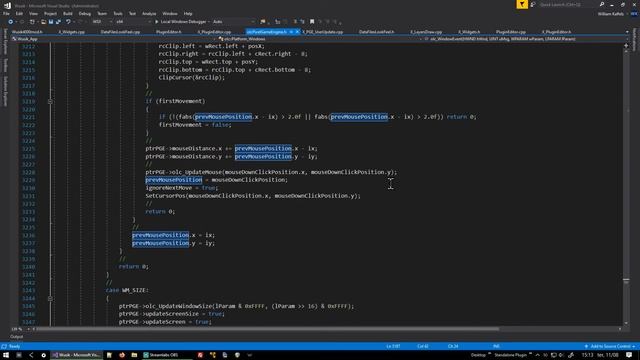Click the feedback icon beside Quick Launch

coord(533,4)
